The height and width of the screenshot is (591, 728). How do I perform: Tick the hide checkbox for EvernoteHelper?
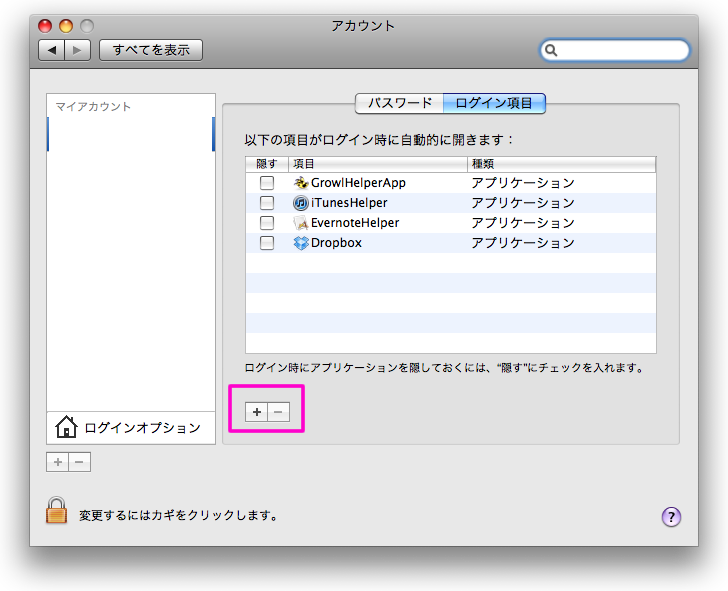(266, 223)
